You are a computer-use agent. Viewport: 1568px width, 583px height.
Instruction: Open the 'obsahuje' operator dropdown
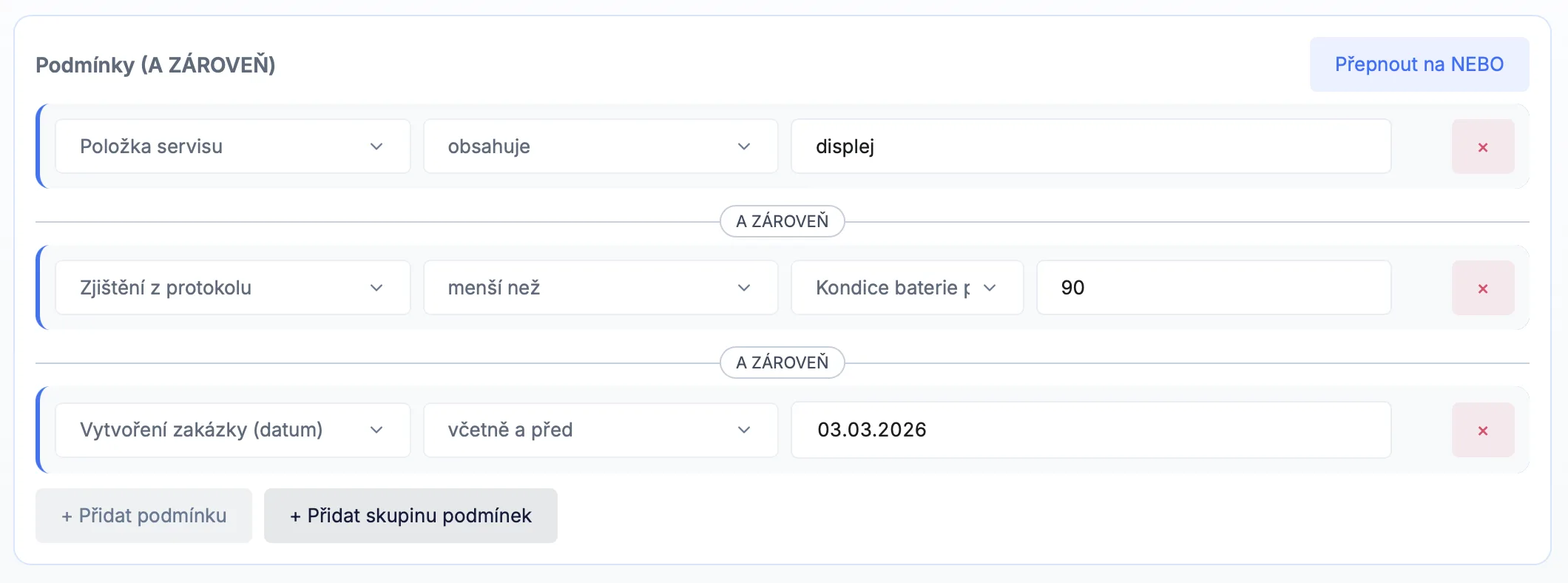pyautogui.click(x=600, y=146)
